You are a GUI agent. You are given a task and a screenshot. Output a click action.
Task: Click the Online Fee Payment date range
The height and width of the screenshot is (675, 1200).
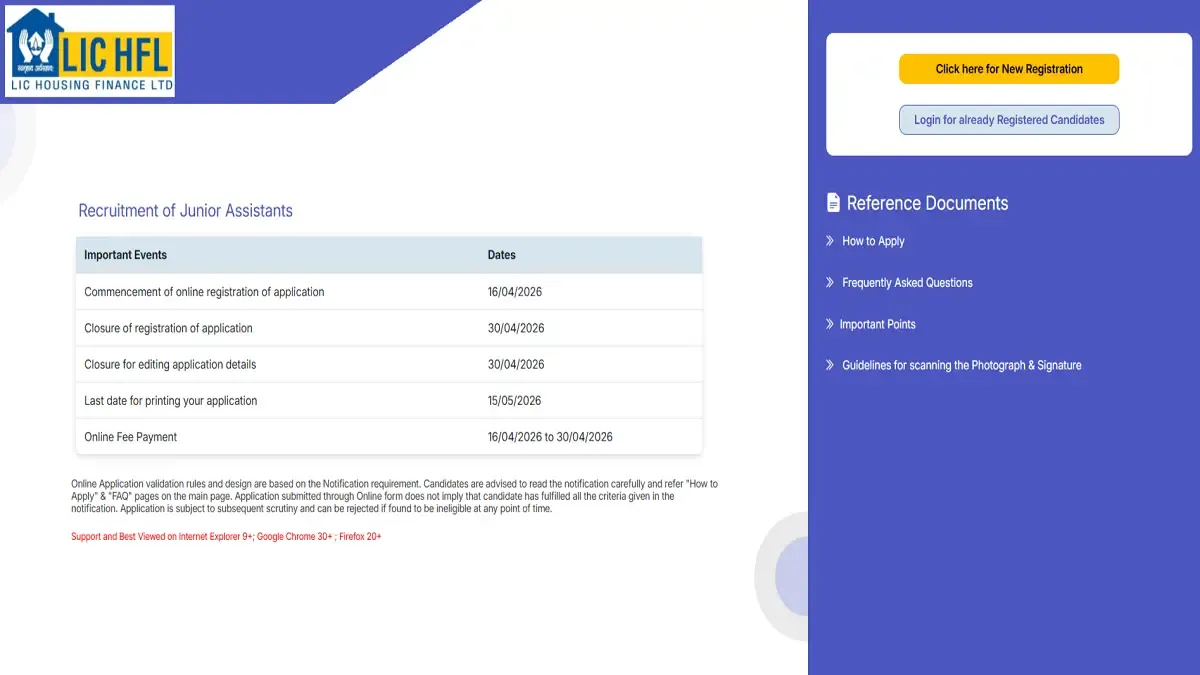point(550,437)
